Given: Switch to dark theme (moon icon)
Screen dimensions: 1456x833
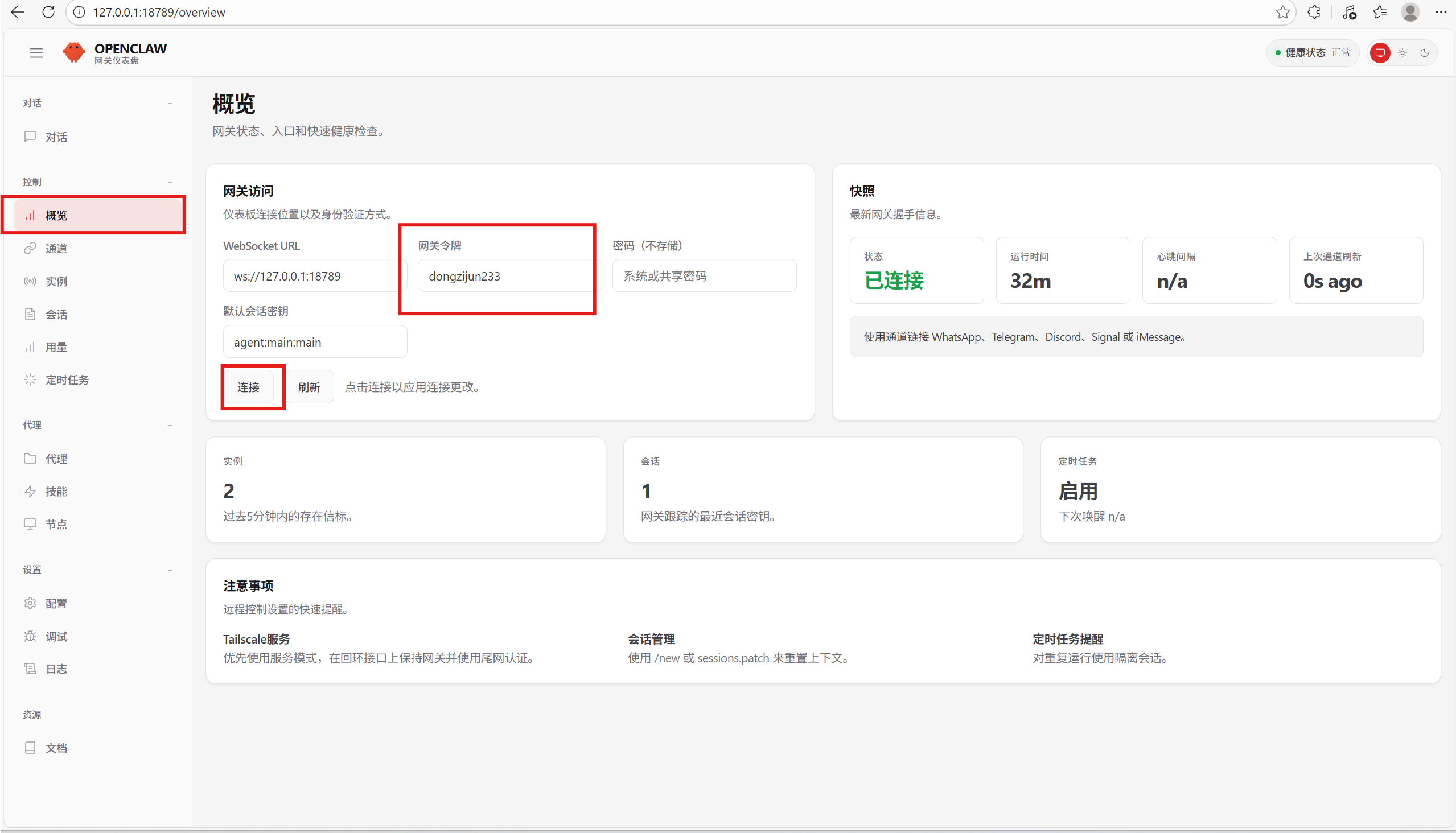Looking at the screenshot, I should 1425,53.
